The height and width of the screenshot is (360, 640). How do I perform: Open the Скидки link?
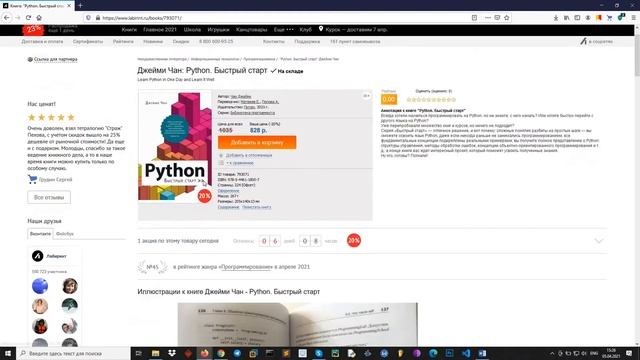pyautogui.click(x=180, y=41)
